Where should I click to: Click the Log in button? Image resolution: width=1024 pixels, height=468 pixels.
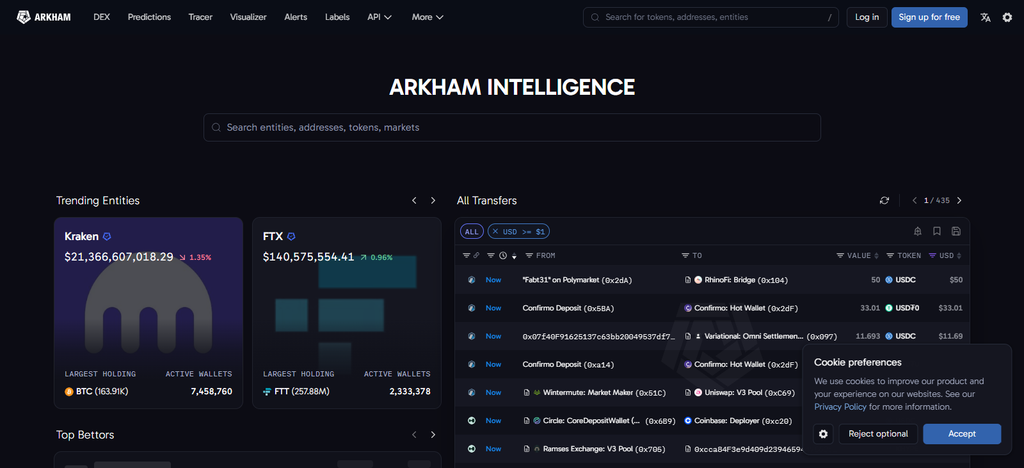867,17
